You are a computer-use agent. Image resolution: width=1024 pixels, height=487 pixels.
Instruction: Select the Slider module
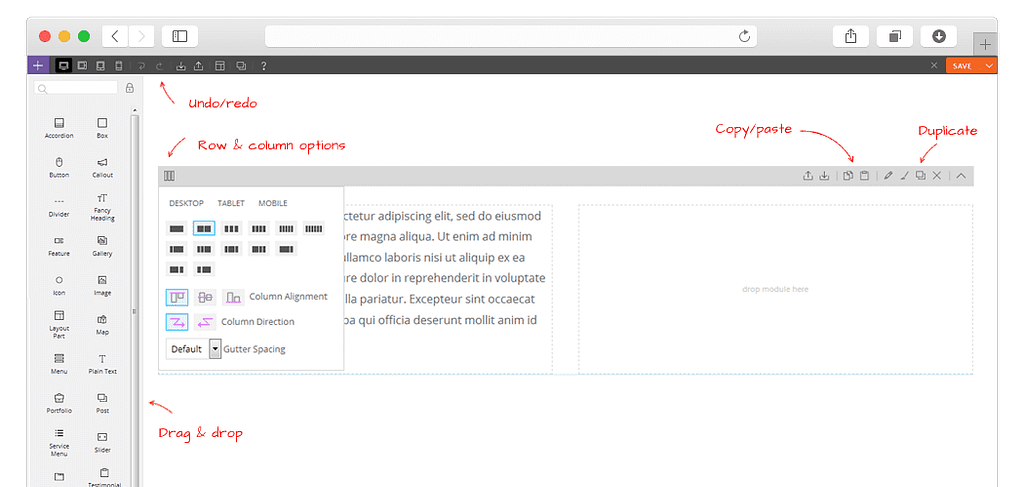(102, 442)
